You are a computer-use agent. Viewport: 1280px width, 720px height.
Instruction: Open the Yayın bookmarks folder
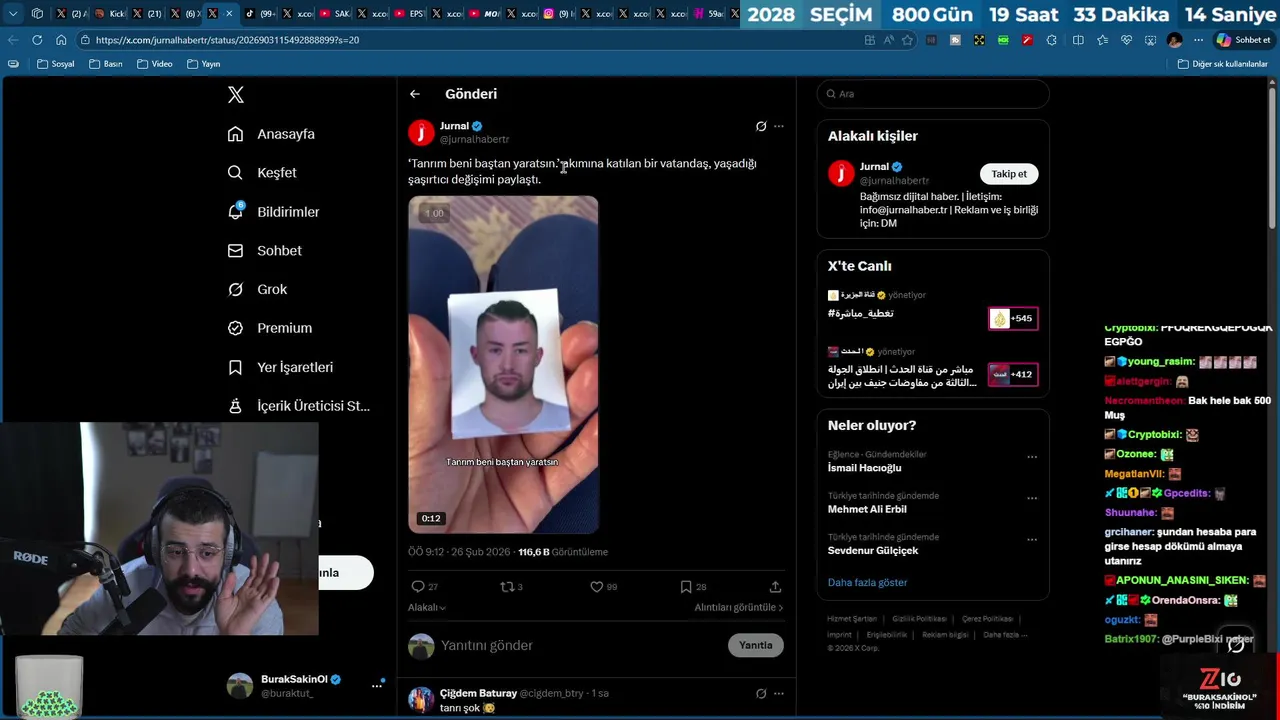coord(204,64)
